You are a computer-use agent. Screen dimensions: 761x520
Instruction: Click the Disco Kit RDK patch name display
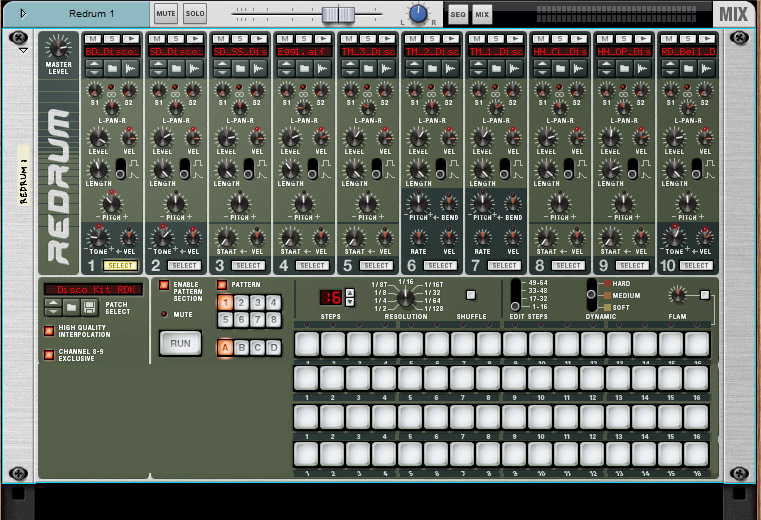tap(94, 289)
